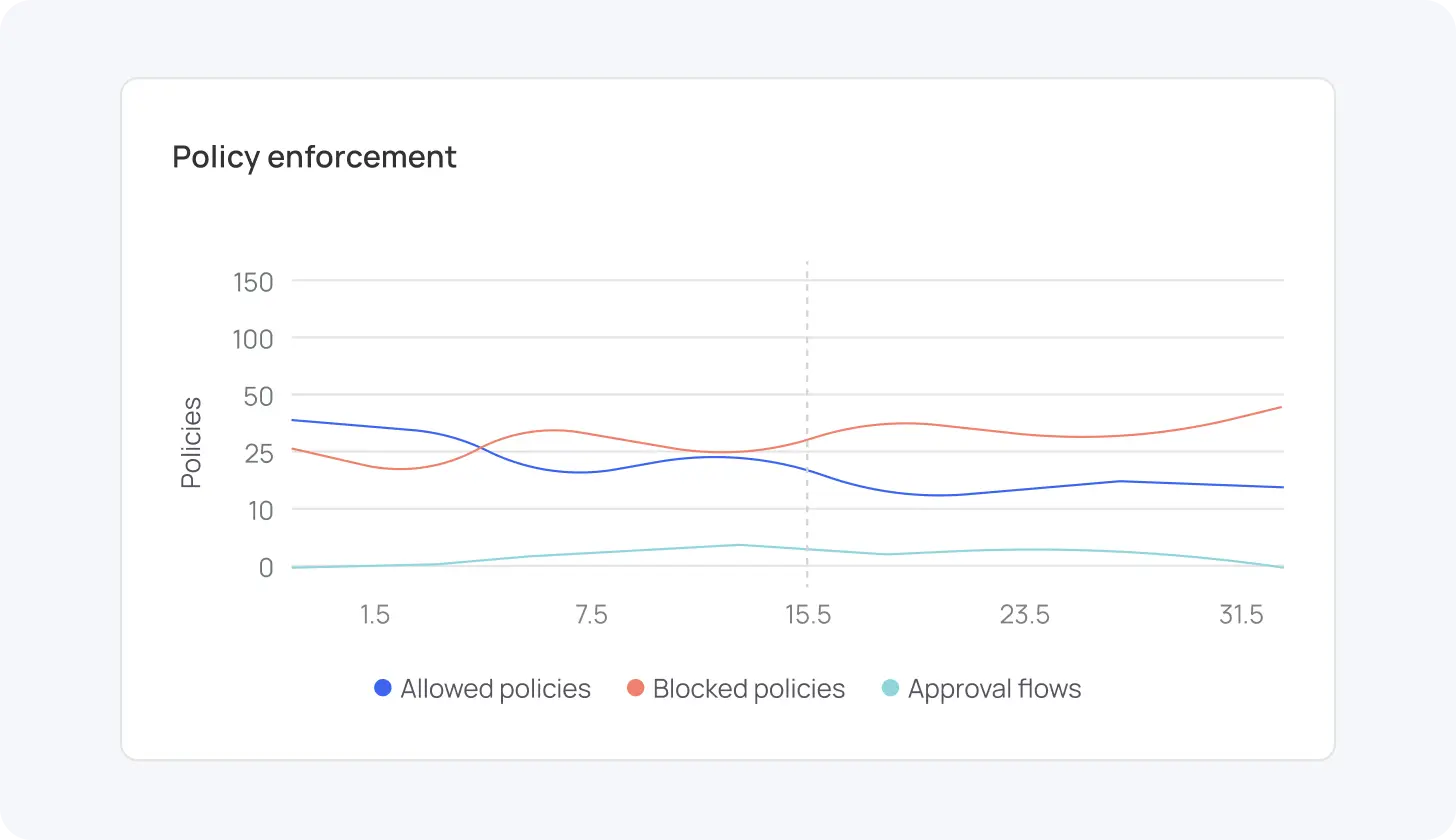The height and width of the screenshot is (840, 1456).
Task: Click the teal Approval flows legend dot
Action: click(890, 688)
